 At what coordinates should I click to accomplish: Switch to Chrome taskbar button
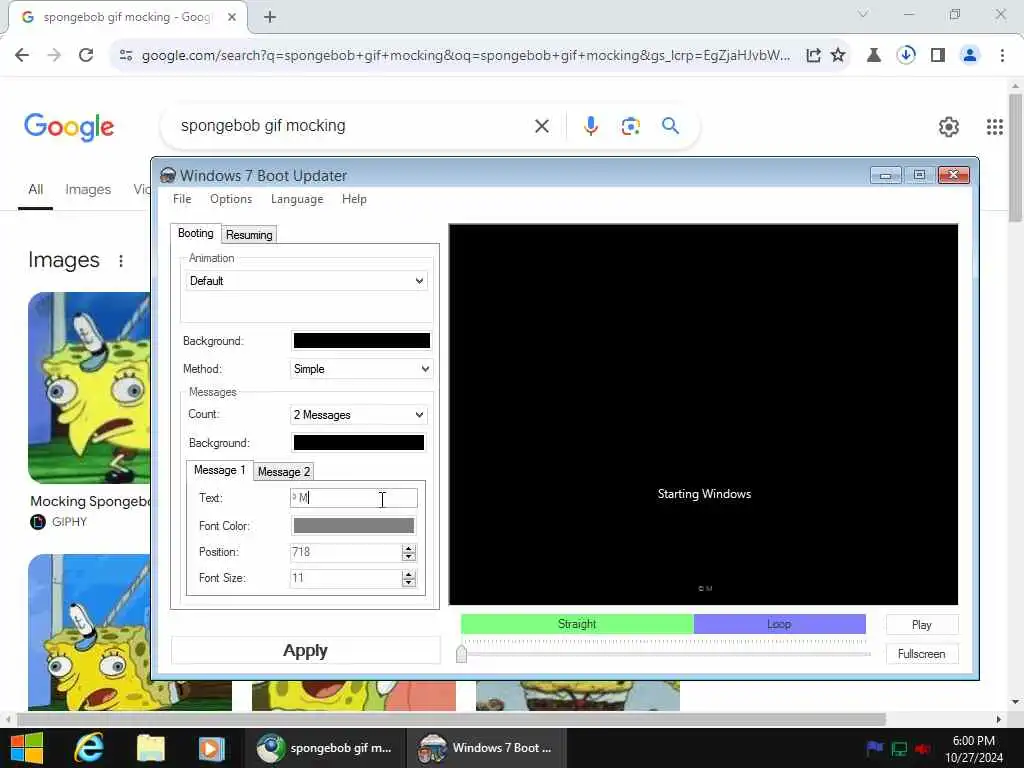[325, 748]
